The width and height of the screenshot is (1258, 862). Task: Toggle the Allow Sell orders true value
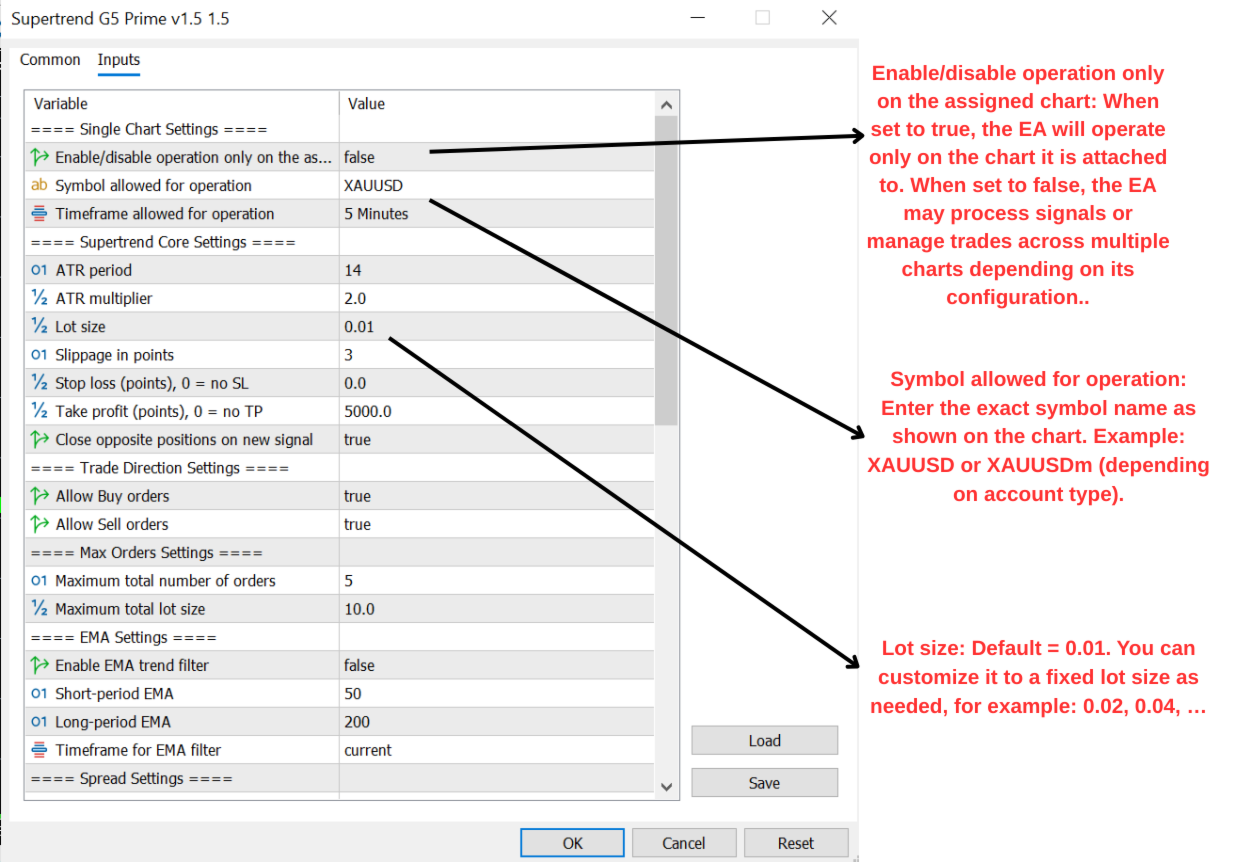[497, 524]
